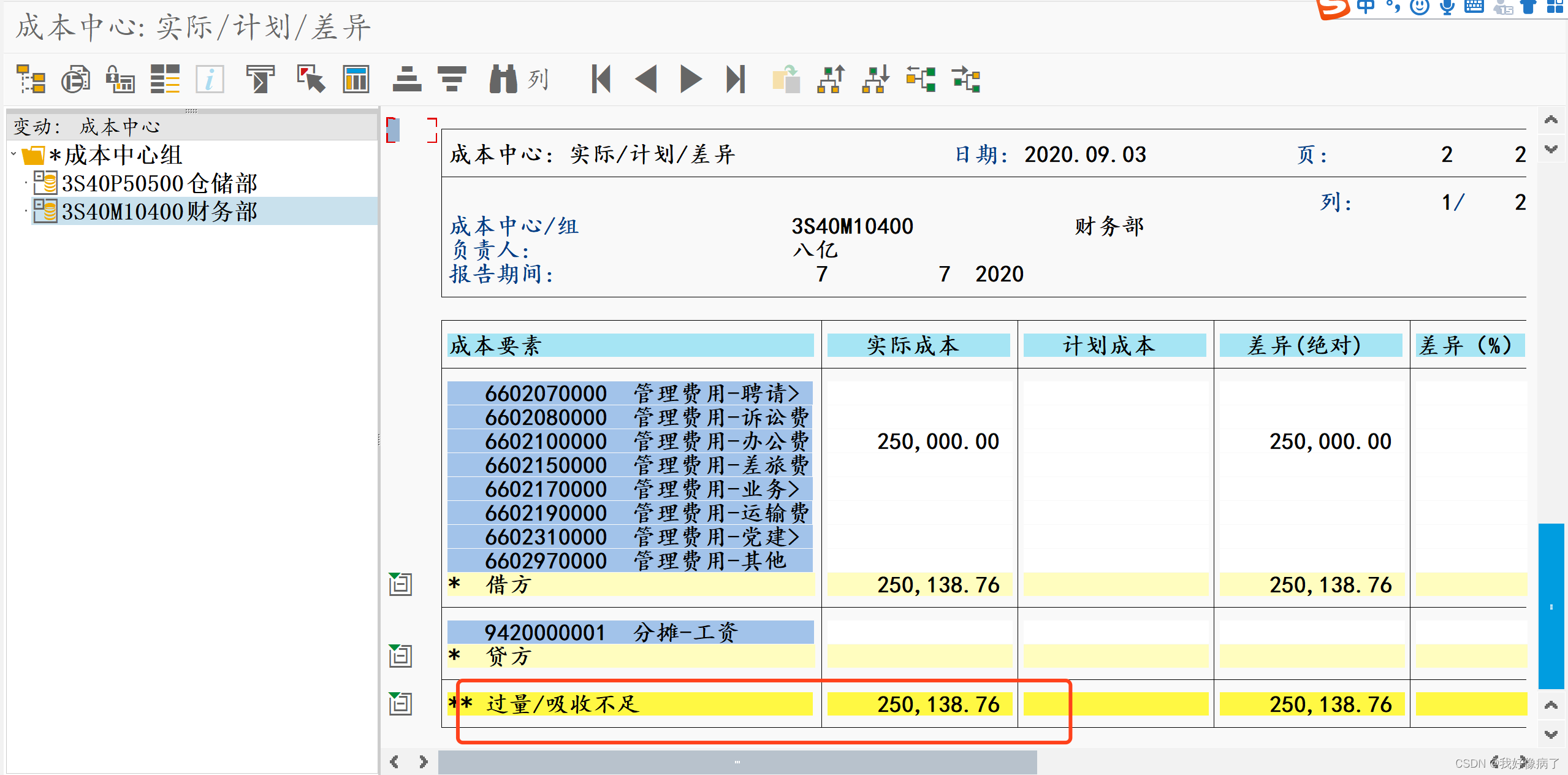Collapse the 过量/吸收不足 total row icon
1568x775 pixels.
click(x=400, y=704)
